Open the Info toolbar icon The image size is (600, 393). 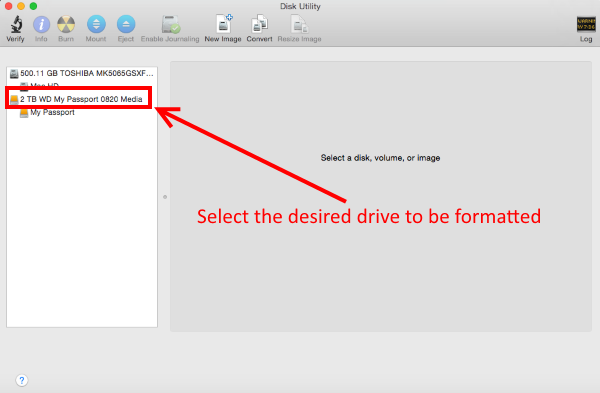[41, 25]
